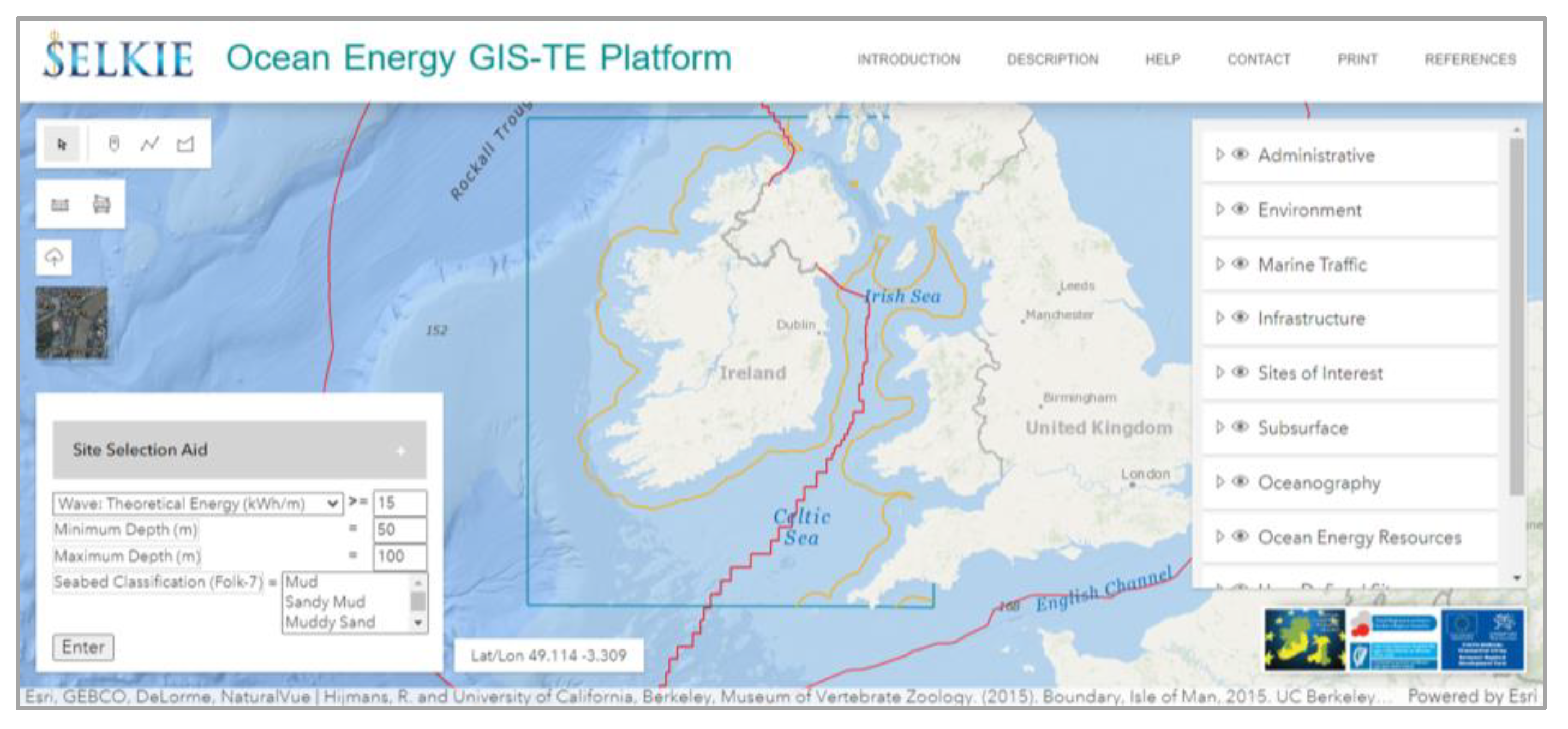Image resolution: width=1568 pixels, height=729 pixels.
Task: Hide the Marine Traffic layer via eye
Action: click(x=1240, y=264)
